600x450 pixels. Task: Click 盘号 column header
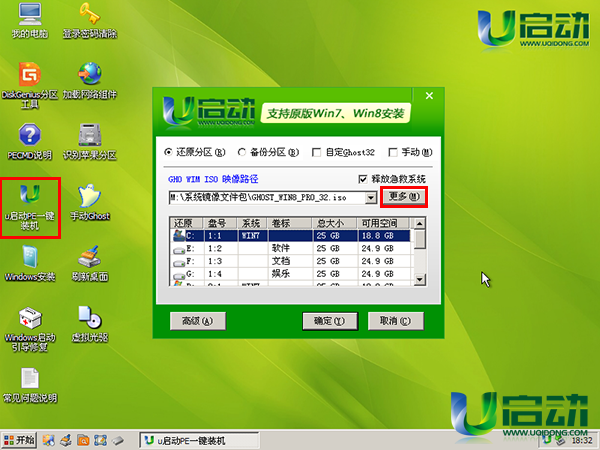pos(221,223)
